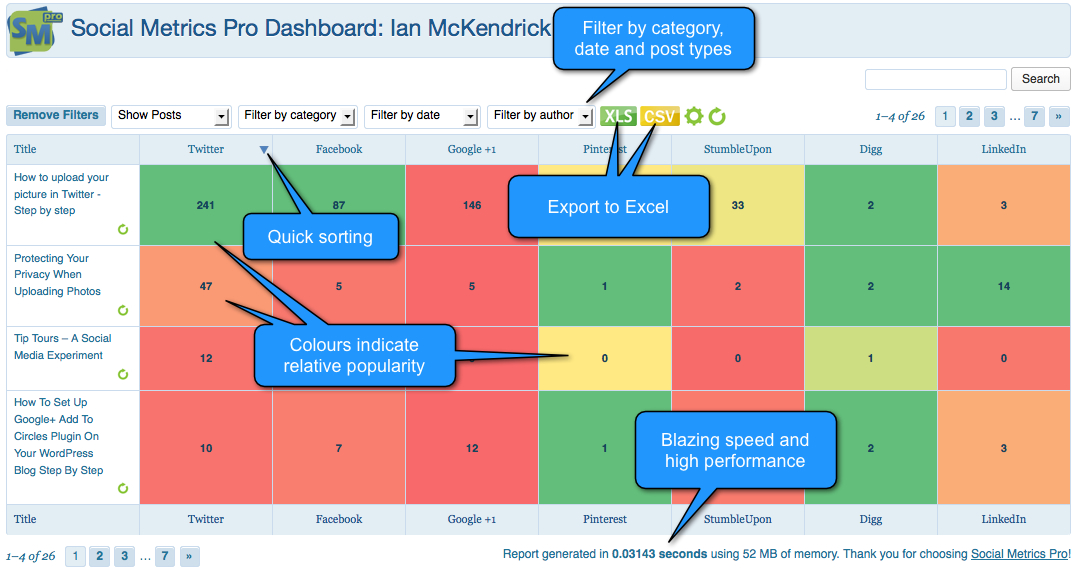
Task: Export the report with the XLS icon
Action: coord(618,116)
